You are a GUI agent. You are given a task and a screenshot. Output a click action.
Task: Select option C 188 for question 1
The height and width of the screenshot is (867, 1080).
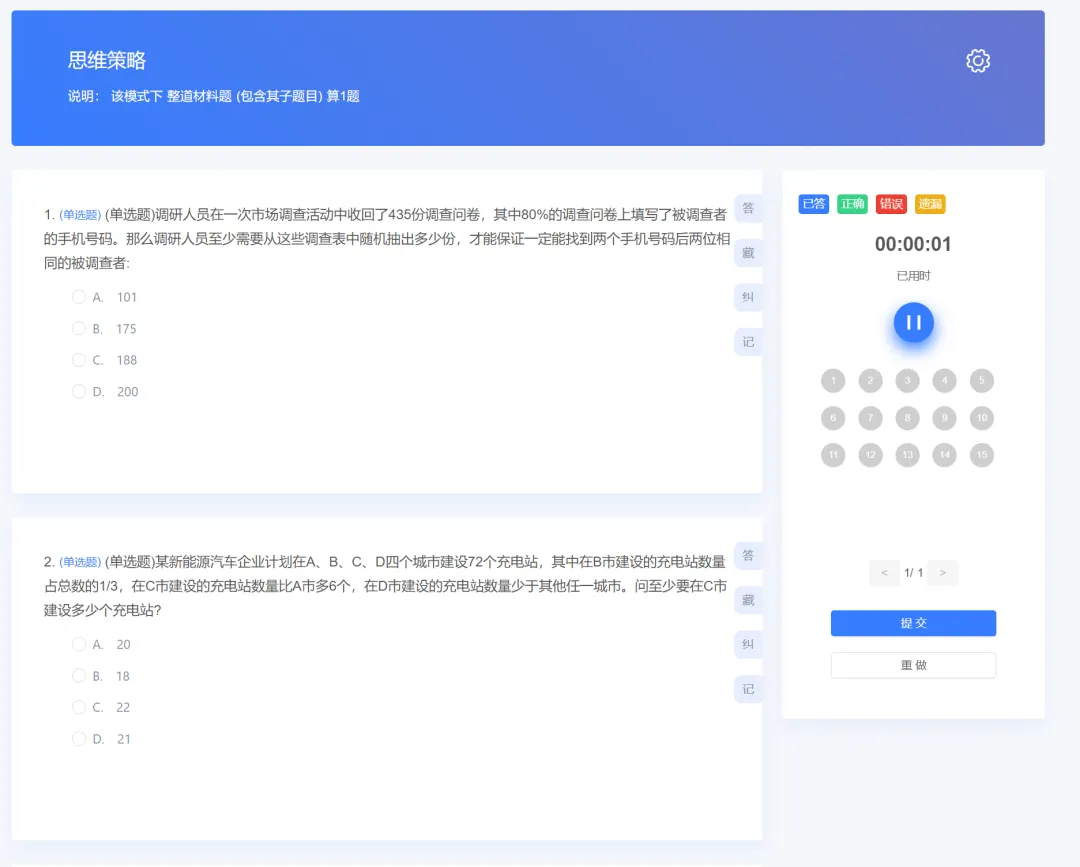tap(79, 359)
